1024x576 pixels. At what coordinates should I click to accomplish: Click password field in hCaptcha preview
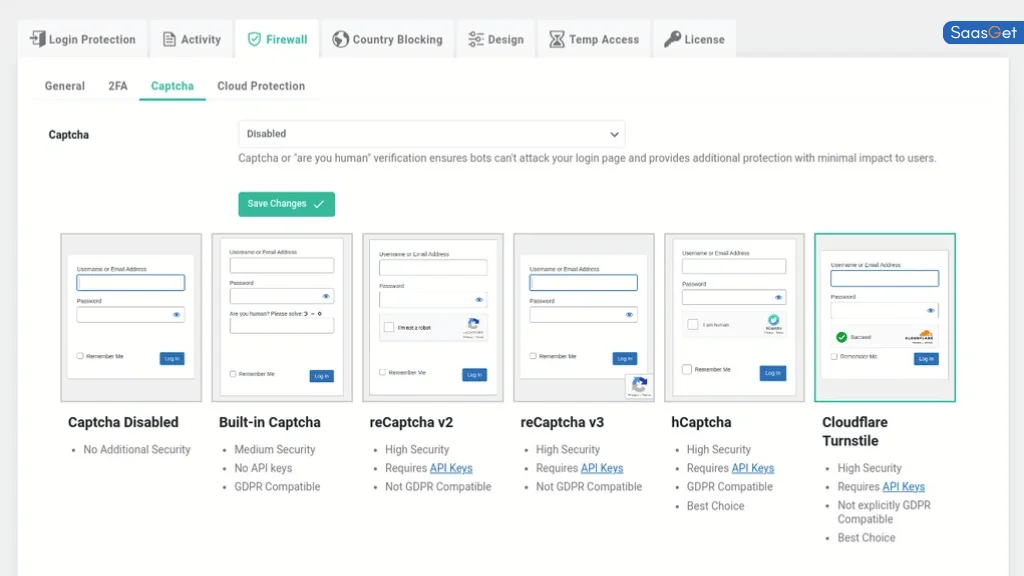coord(733,298)
